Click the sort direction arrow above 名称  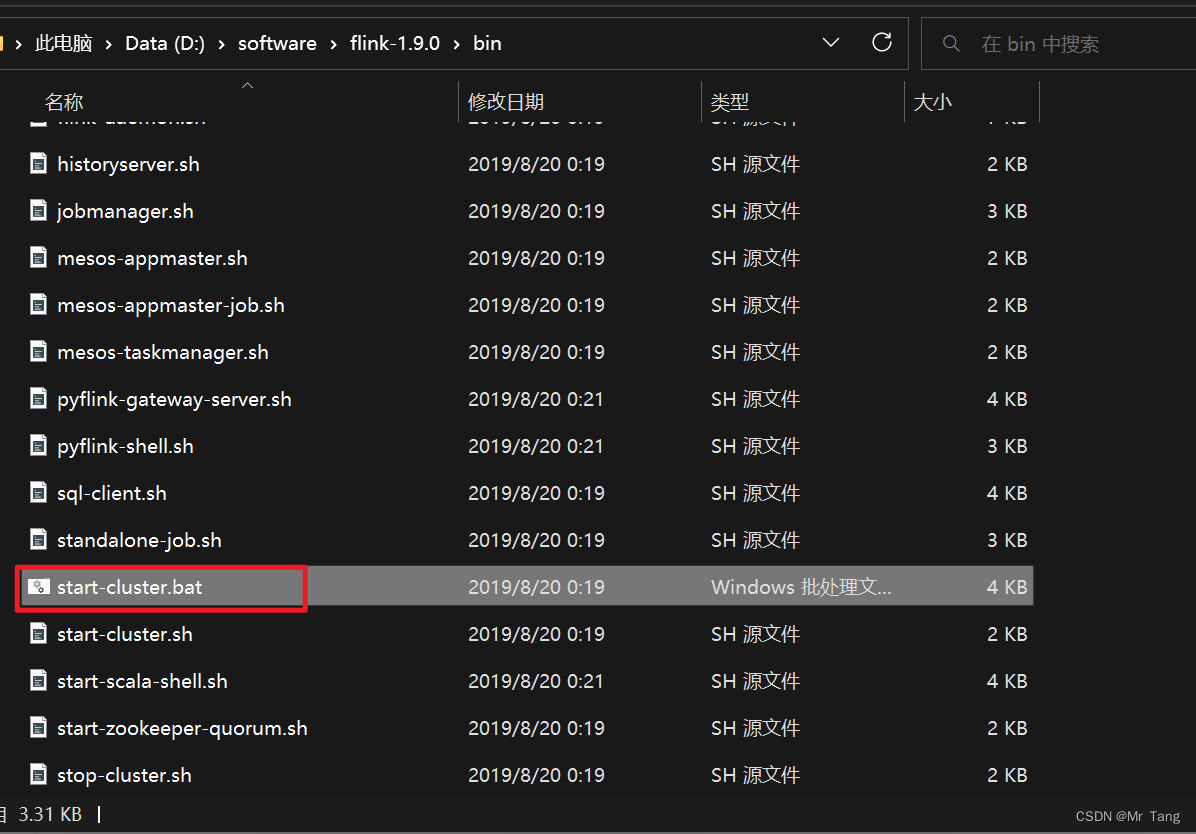pos(247,87)
